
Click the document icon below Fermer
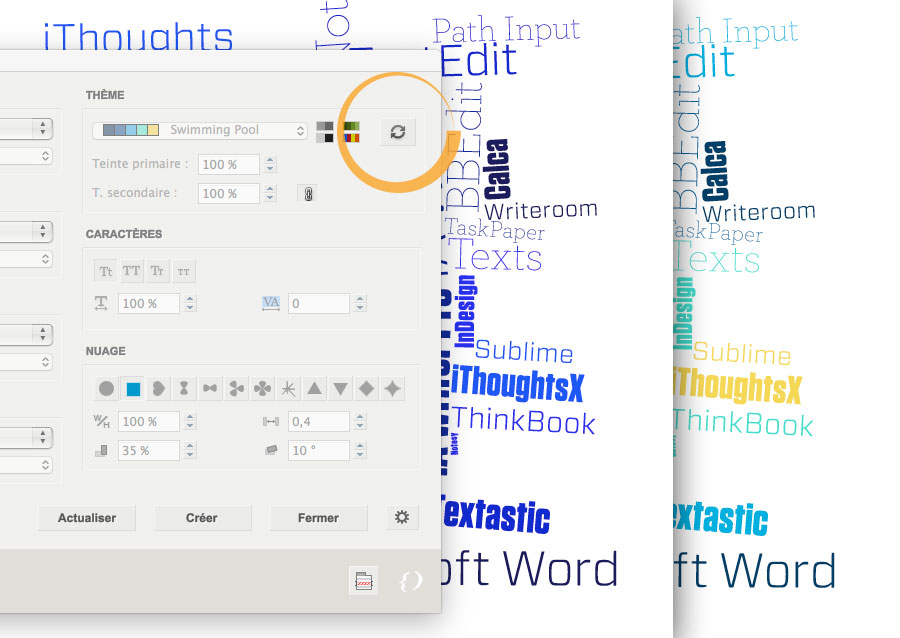(x=363, y=581)
